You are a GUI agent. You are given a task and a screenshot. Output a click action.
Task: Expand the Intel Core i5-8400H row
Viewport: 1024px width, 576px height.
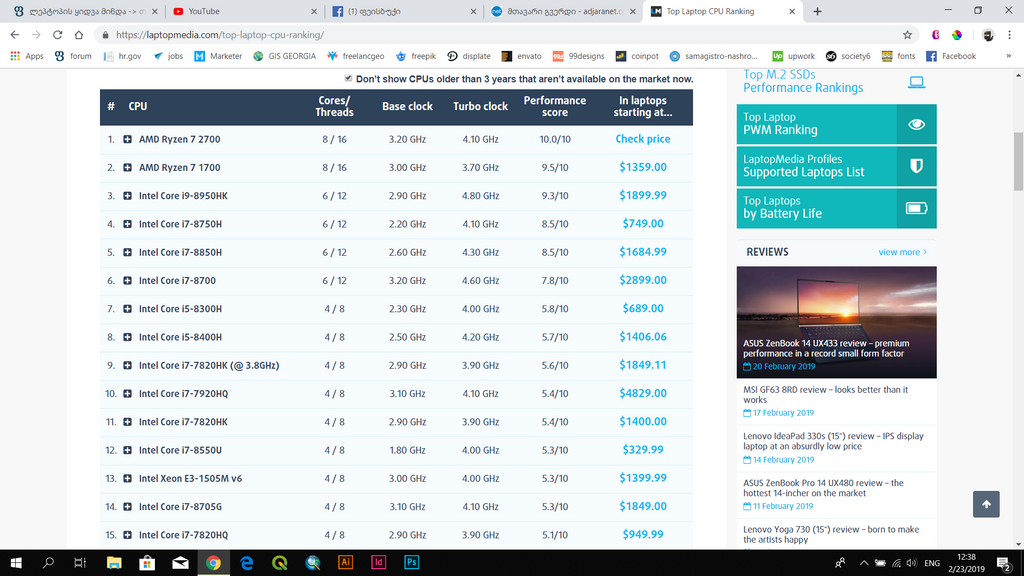127,337
